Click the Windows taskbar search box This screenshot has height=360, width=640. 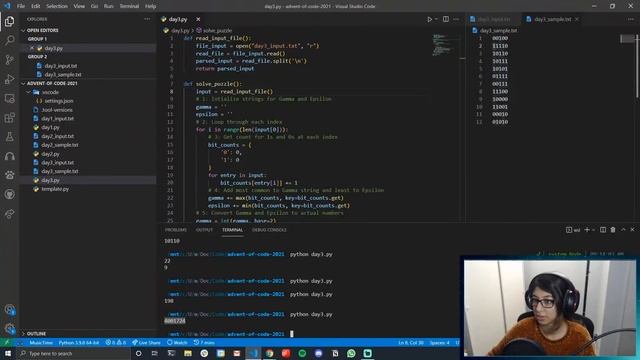point(73,353)
